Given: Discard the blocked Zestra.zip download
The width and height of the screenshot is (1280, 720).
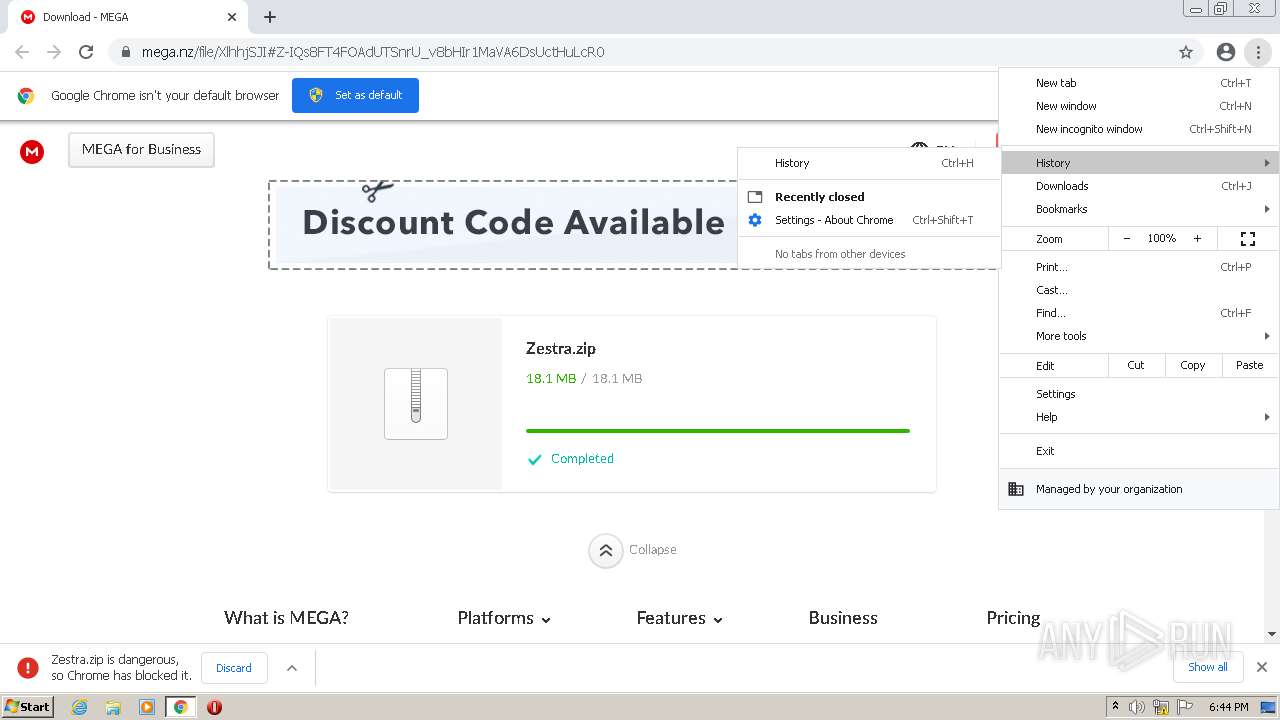Looking at the screenshot, I should click(234, 668).
